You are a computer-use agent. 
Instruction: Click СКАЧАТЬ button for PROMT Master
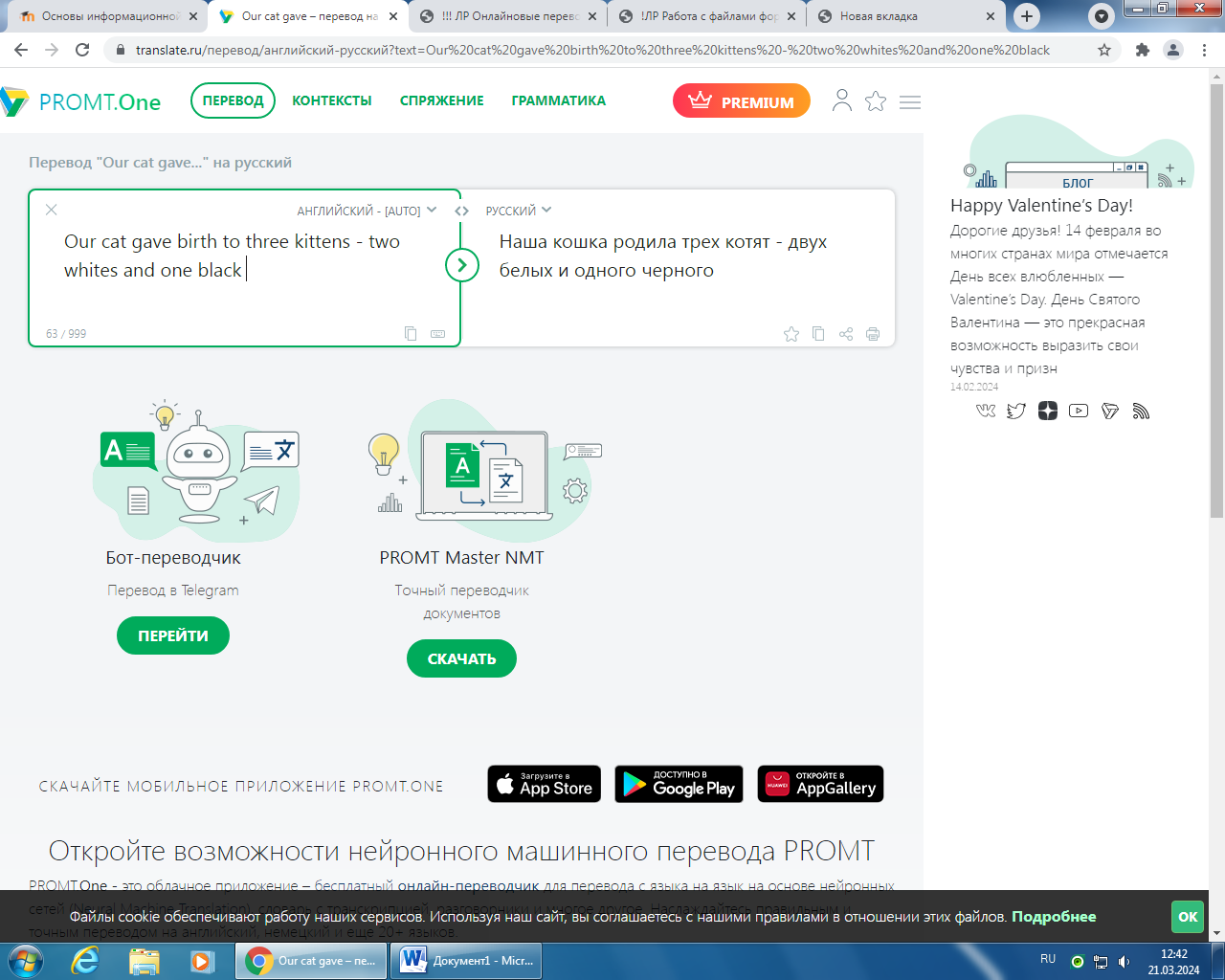461,658
